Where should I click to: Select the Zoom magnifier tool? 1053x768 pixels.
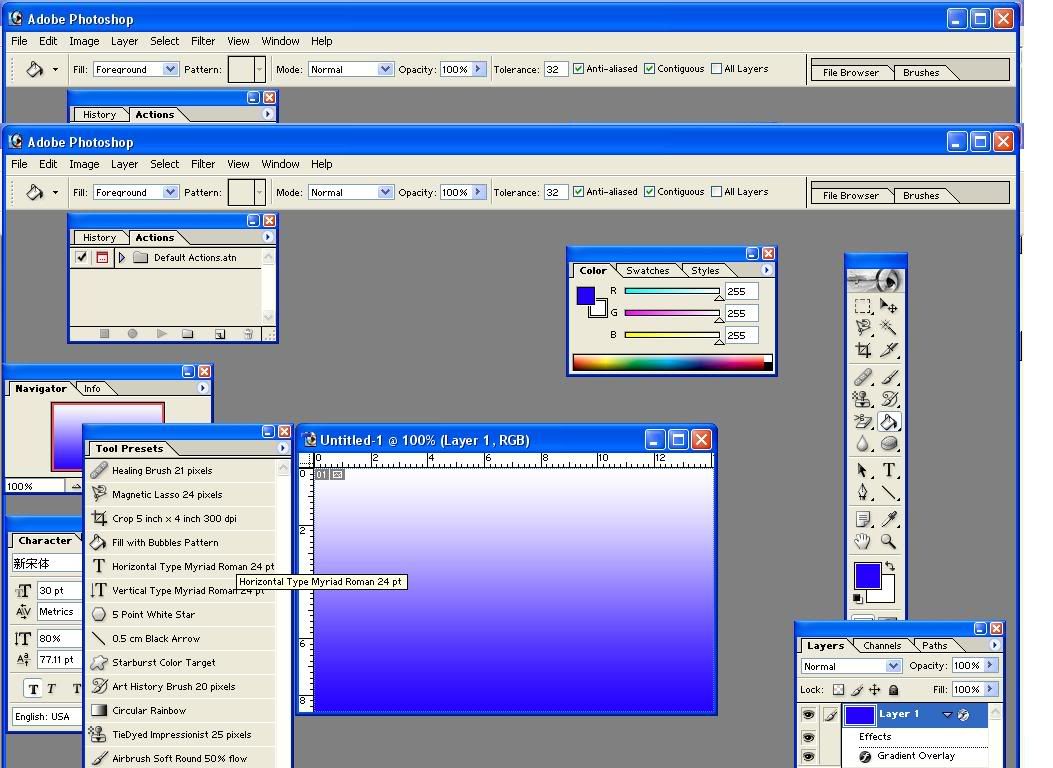click(888, 541)
